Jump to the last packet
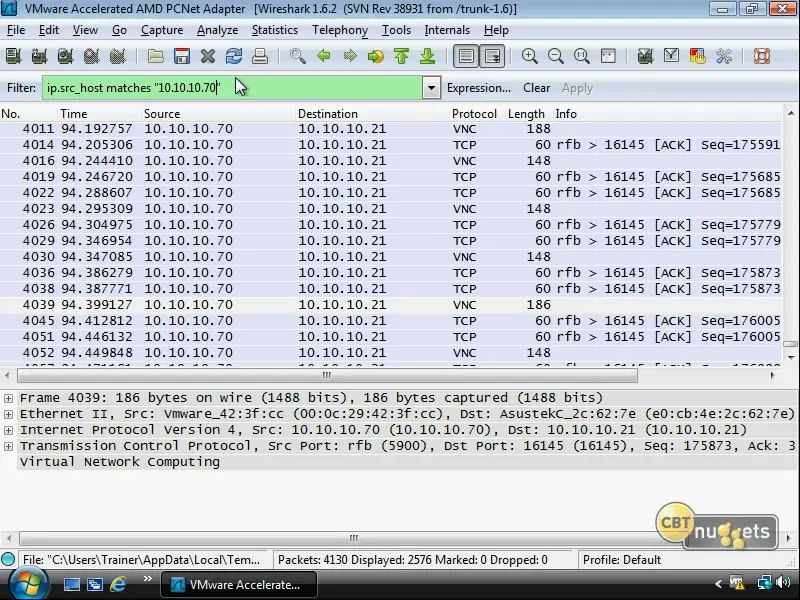Viewport: 800px width, 600px height. (x=428, y=56)
